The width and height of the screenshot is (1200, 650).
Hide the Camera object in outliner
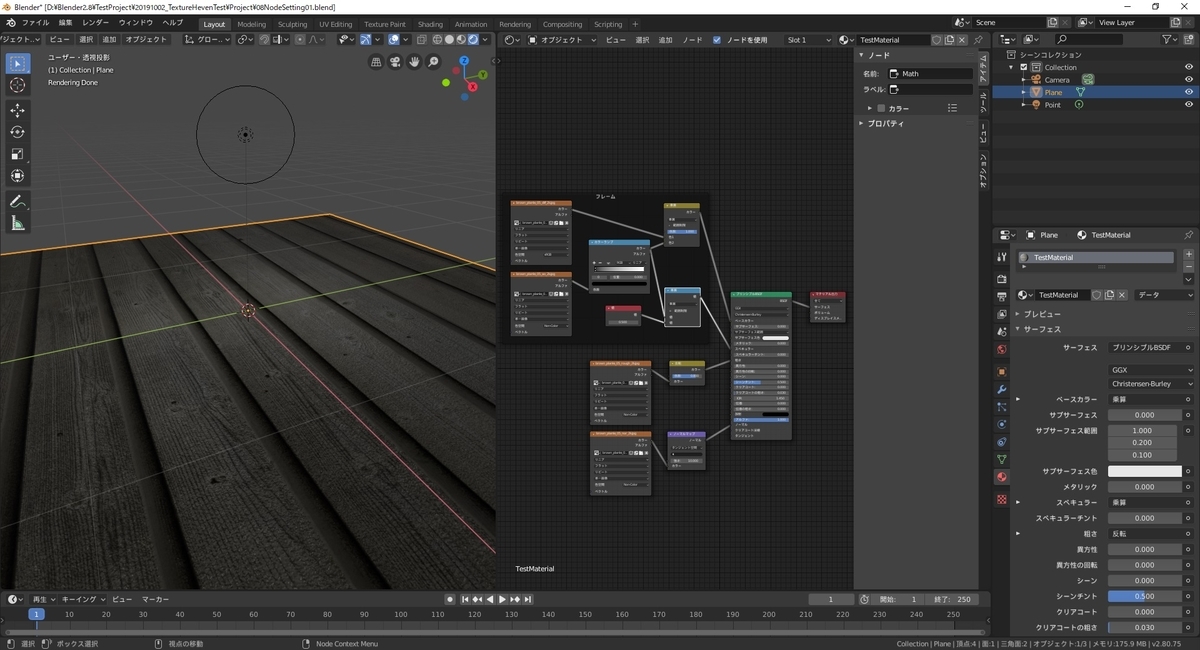pyautogui.click(x=1189, y=80)
